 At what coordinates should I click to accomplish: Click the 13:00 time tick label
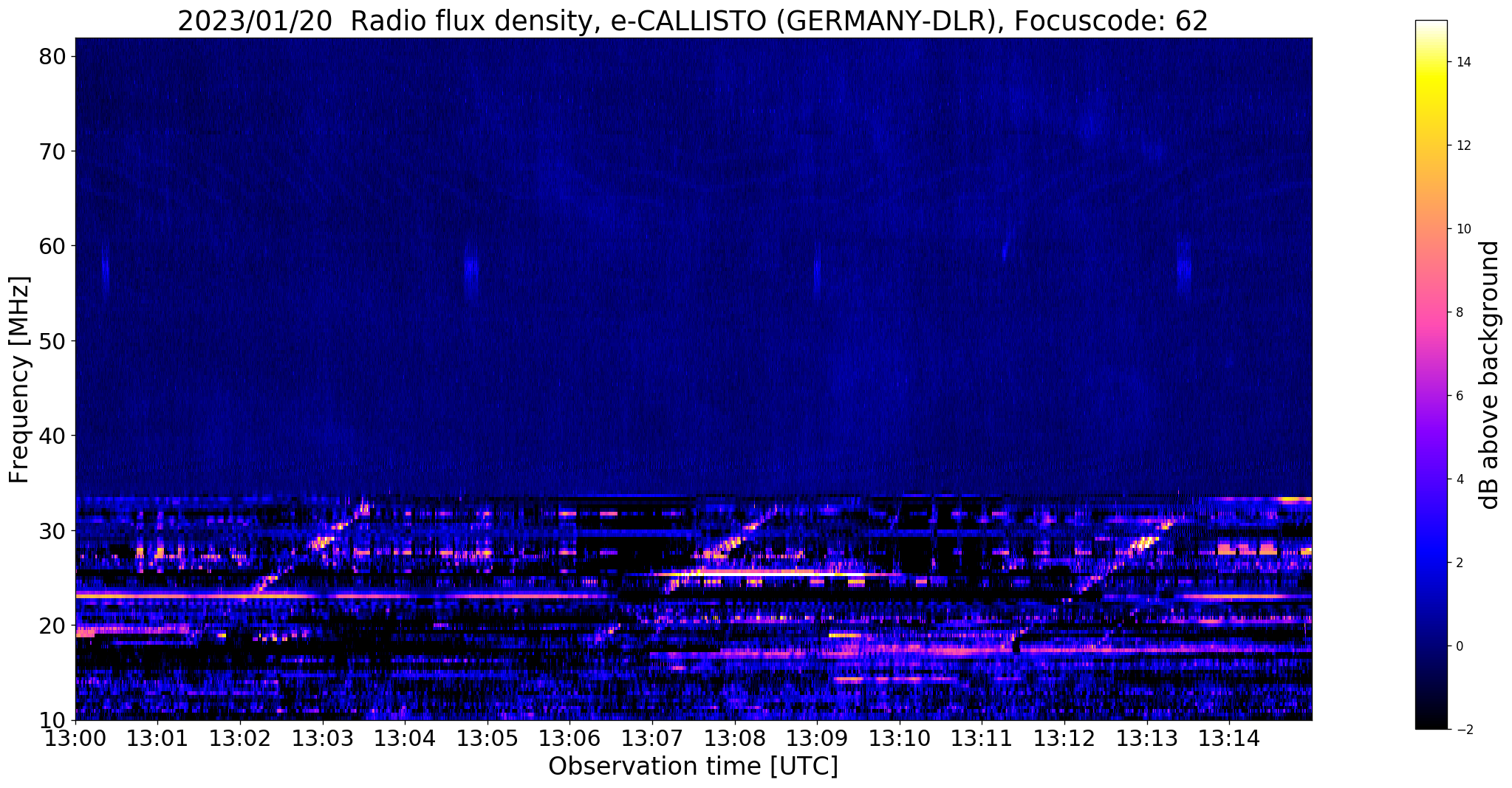point(75,739)
